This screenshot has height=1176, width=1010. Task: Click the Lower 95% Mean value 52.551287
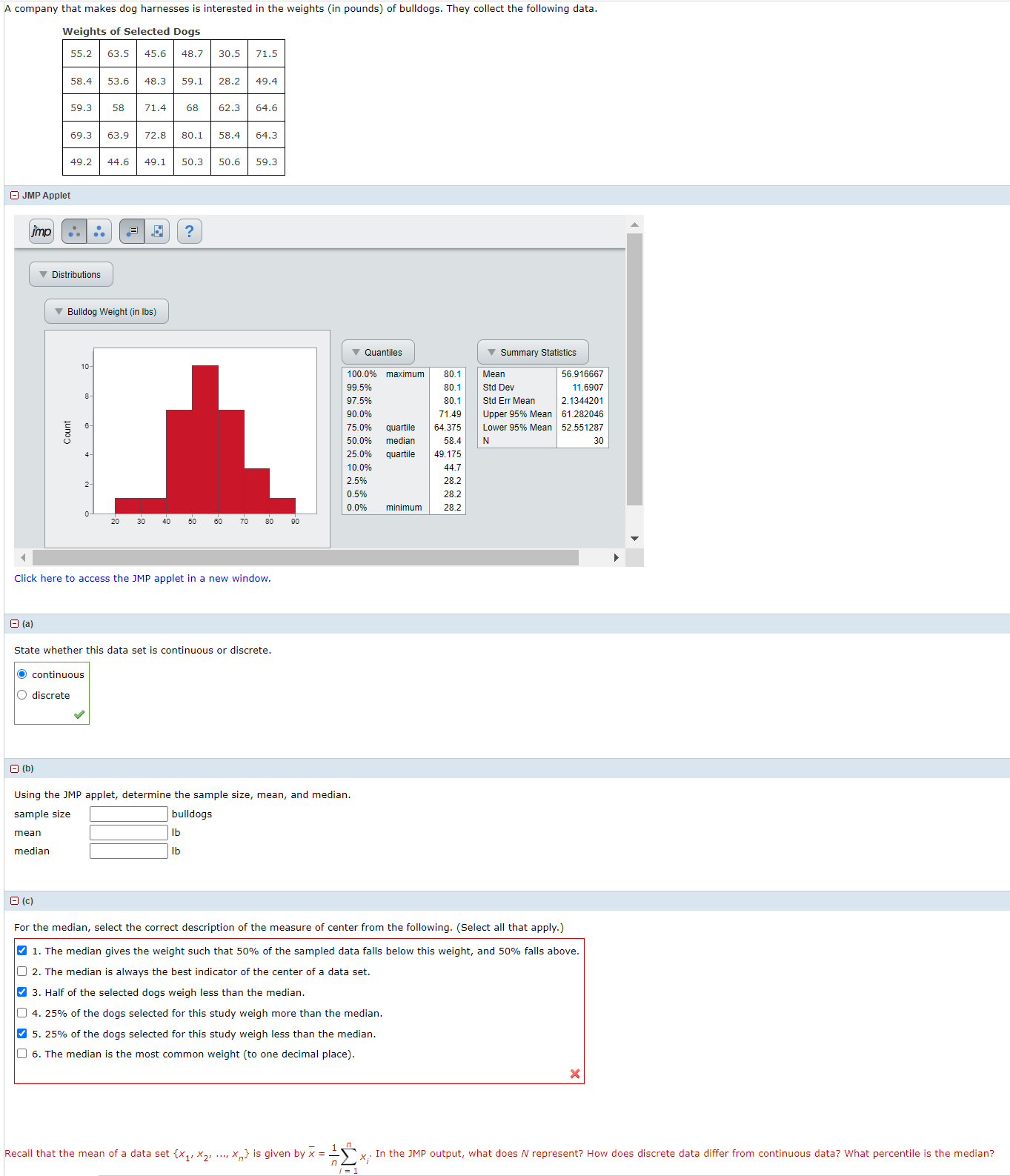(x=582, y=428)
